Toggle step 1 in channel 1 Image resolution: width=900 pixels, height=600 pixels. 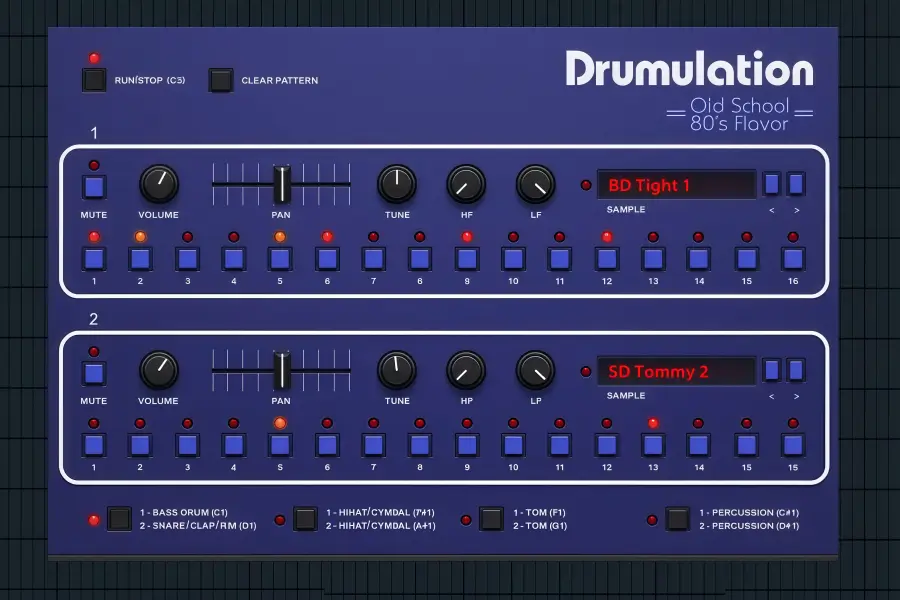pos(94,259)
